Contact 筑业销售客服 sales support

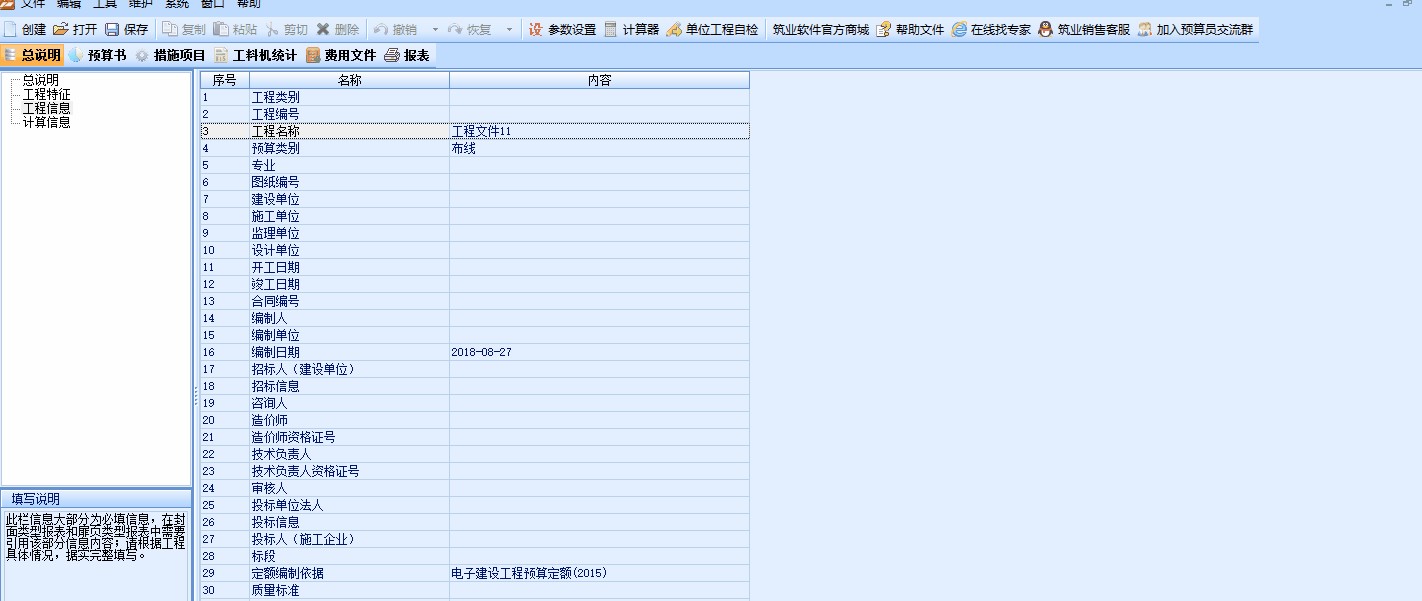[1084, 30]
